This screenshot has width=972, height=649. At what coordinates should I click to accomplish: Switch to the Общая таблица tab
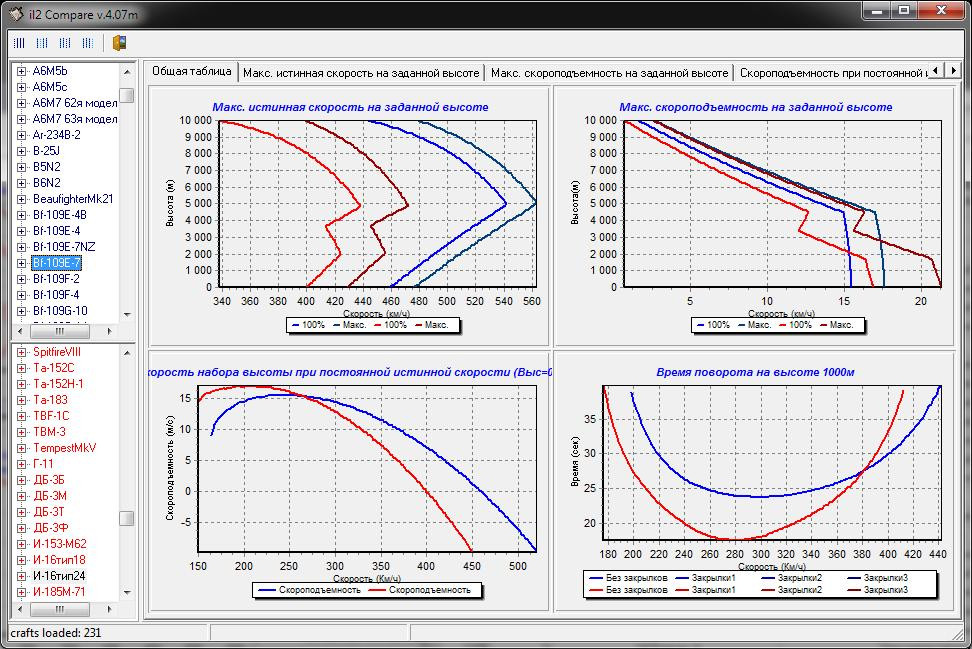coord(194,72)
